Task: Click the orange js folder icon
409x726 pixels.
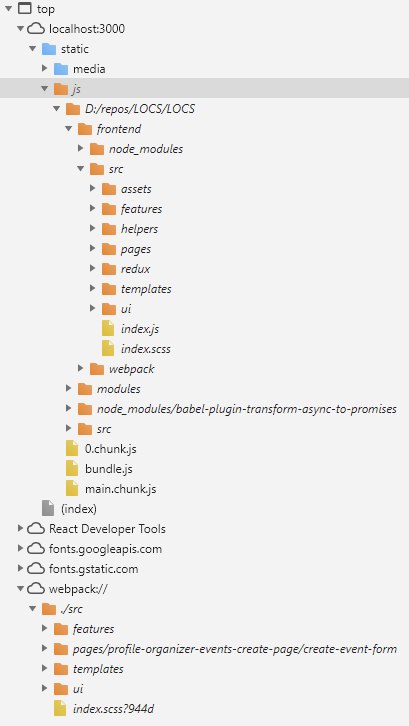Action: click(x=61, y=88)
